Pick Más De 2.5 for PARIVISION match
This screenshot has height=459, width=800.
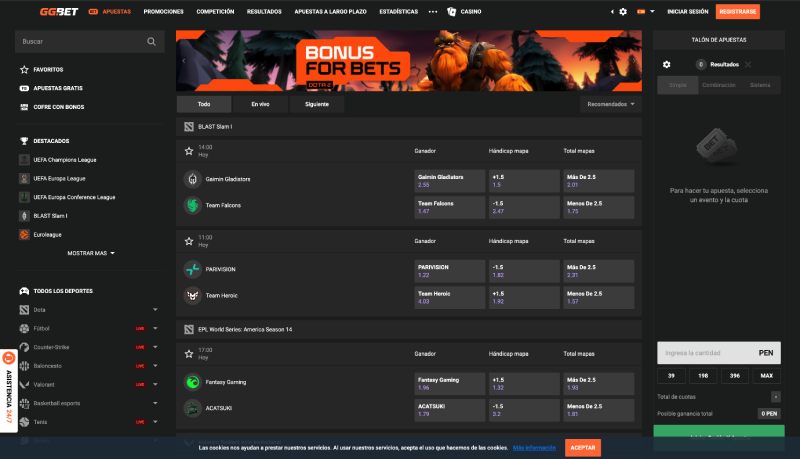[x=598, y=271]
